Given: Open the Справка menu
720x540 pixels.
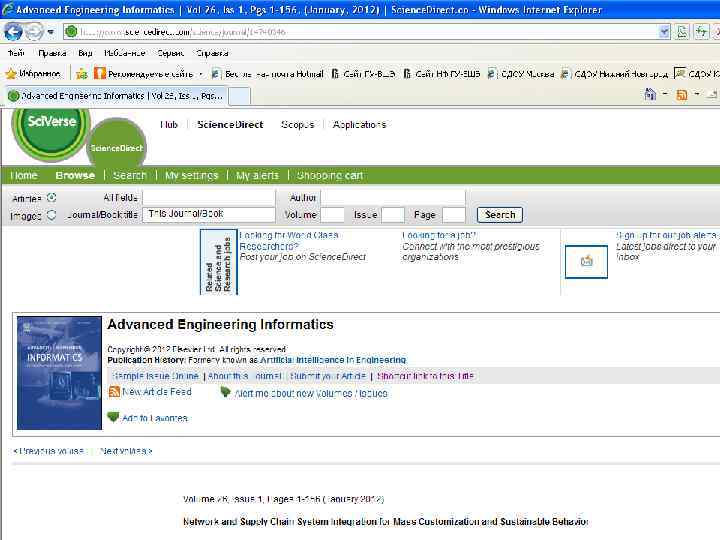Looking at the screenshot, I should click(x=212, y=53).
